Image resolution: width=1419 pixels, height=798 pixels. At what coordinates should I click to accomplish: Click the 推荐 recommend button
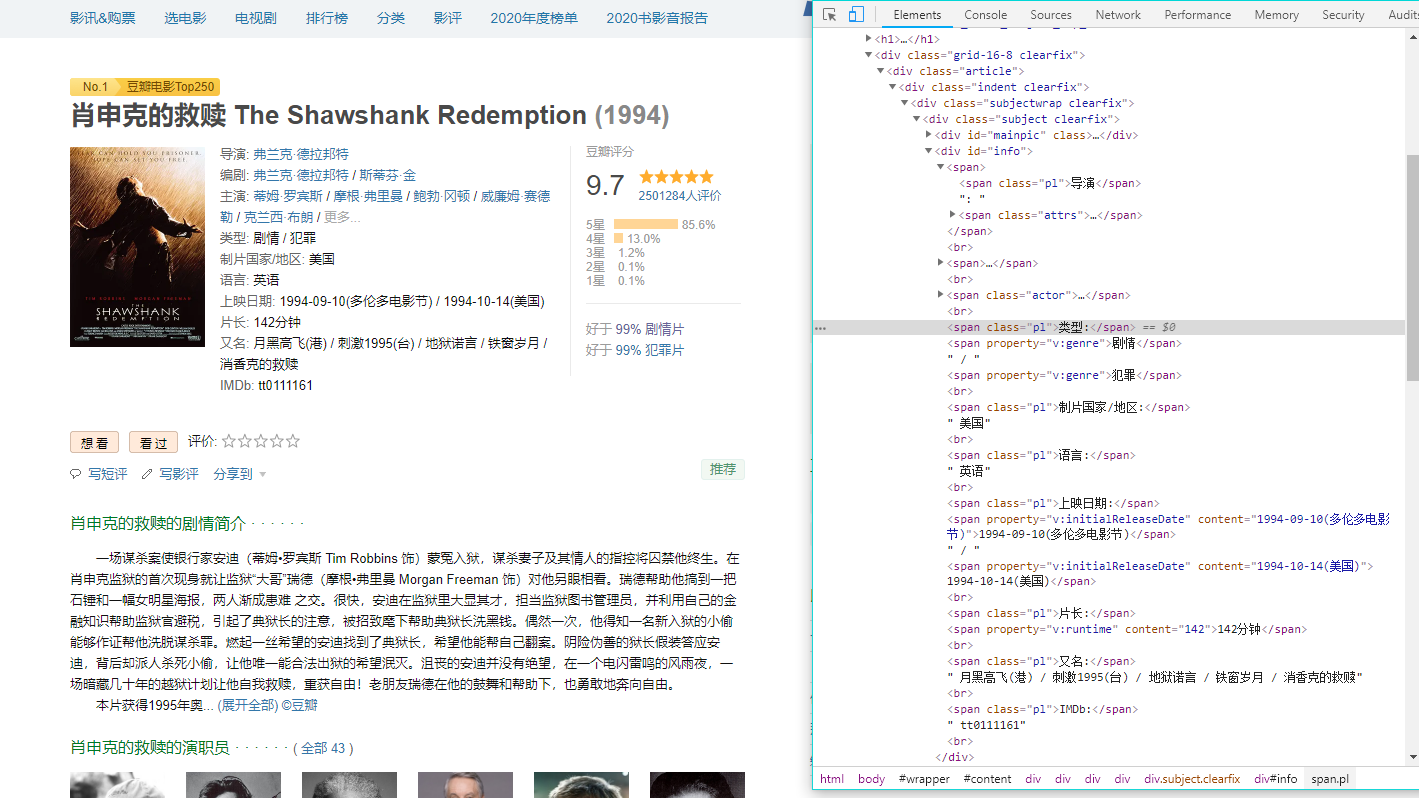click(723, 469)
